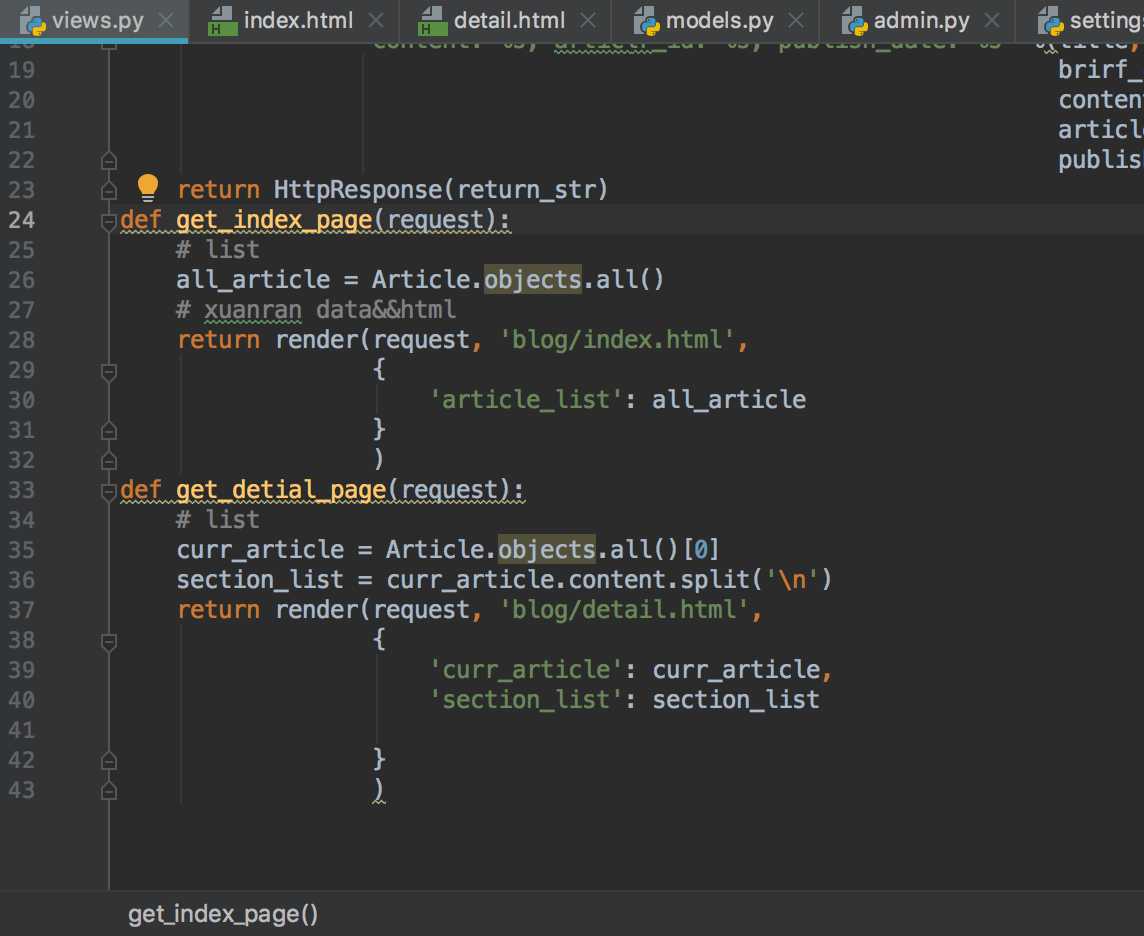The height and width of the screenshot is (936, 1144).
Task: Fold the dict block at line 29
Action: tap(109, 372)
